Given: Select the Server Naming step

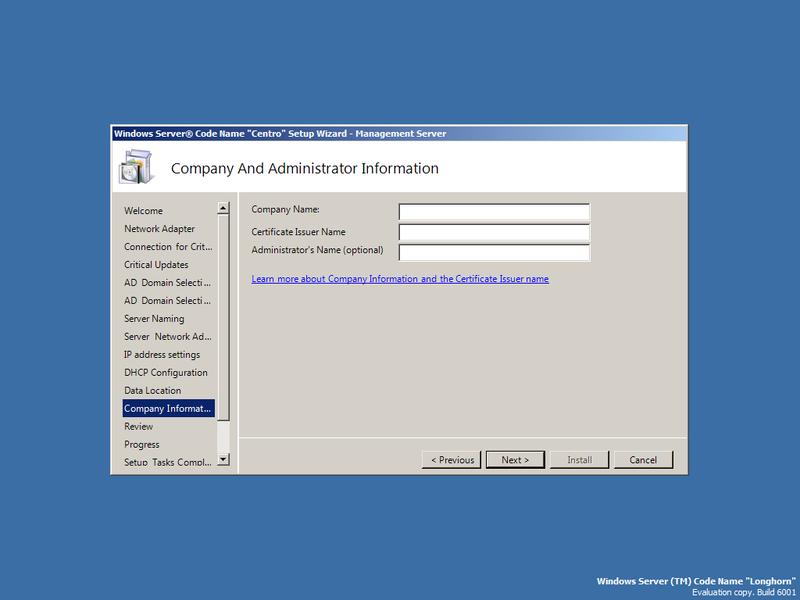Looking at the screenshot, I should coord(154,318).
